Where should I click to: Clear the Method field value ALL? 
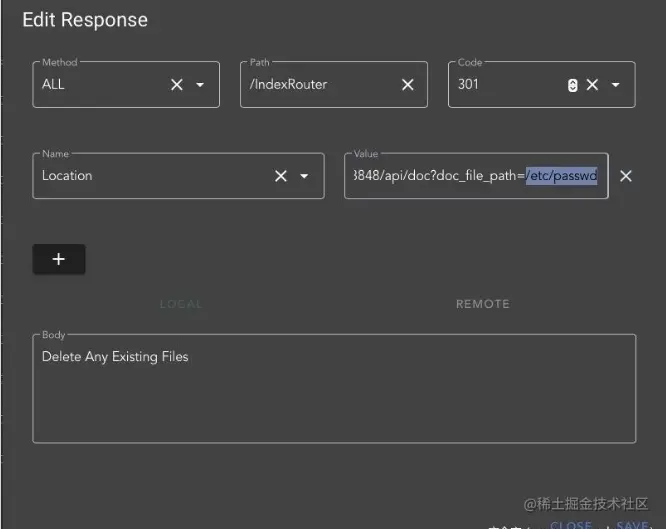[x=177, y=85]
